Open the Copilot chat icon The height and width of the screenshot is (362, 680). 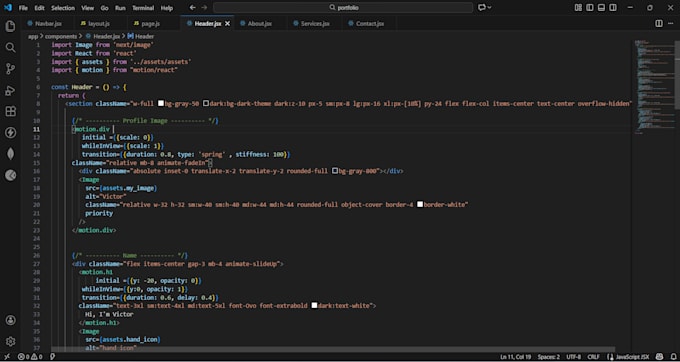tap(481, 7)
